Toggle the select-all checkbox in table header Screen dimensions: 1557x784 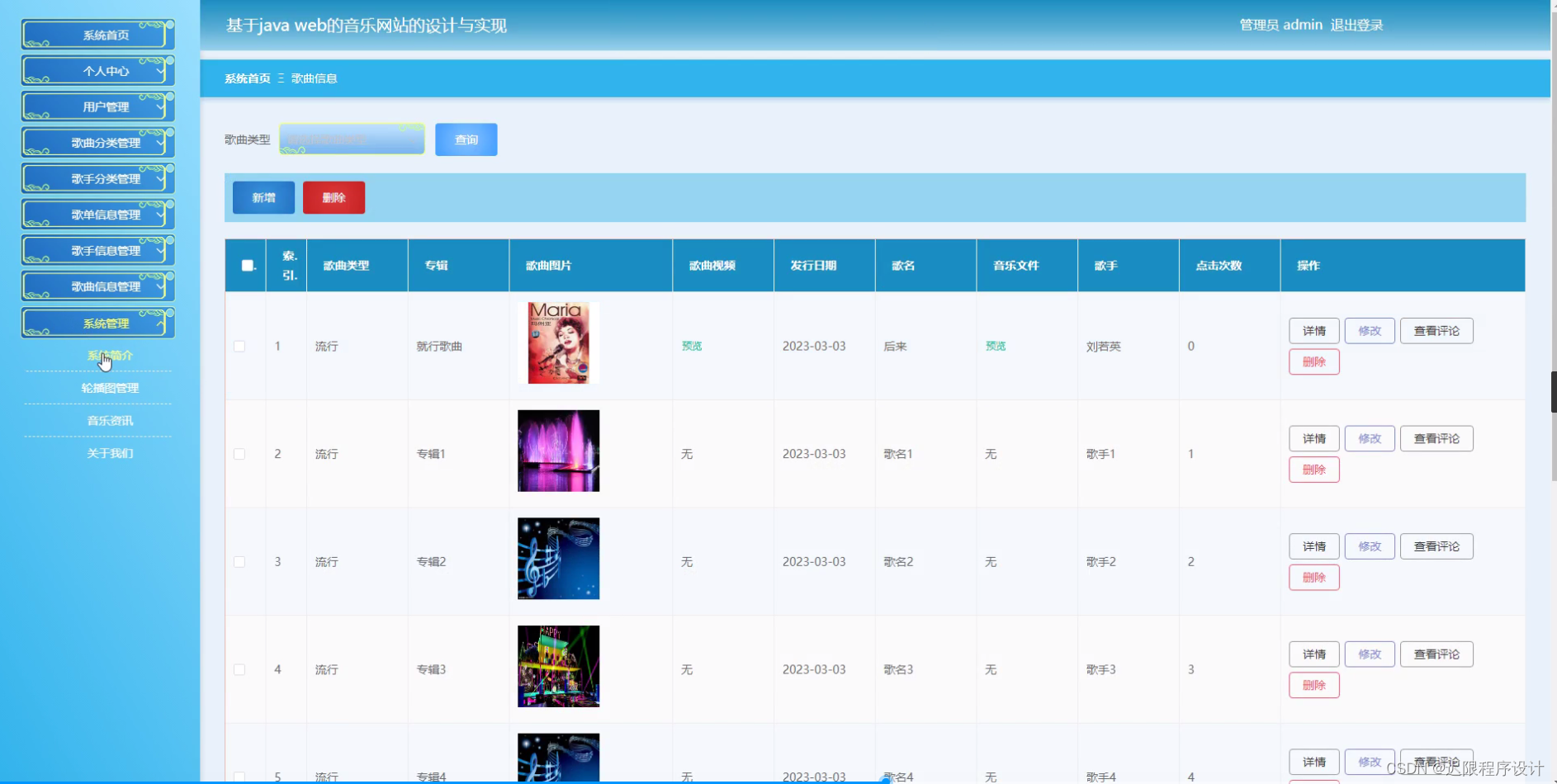tap(247, 266)
